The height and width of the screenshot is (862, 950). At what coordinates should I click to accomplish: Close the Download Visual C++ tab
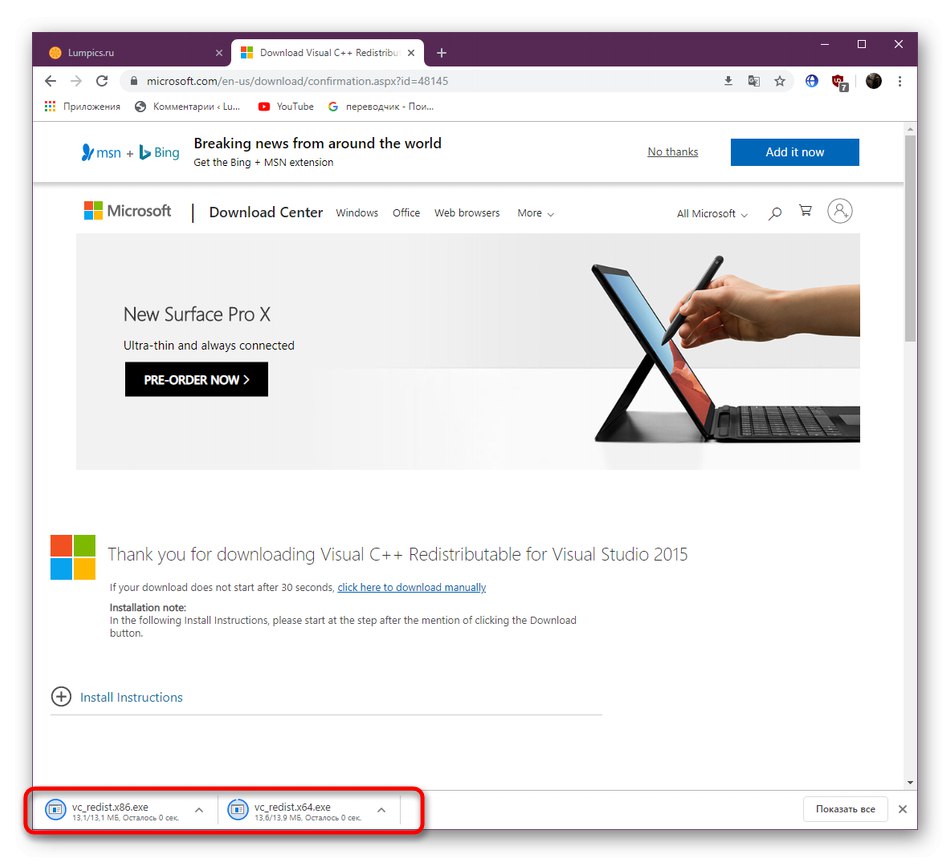(x=411, y=53)
